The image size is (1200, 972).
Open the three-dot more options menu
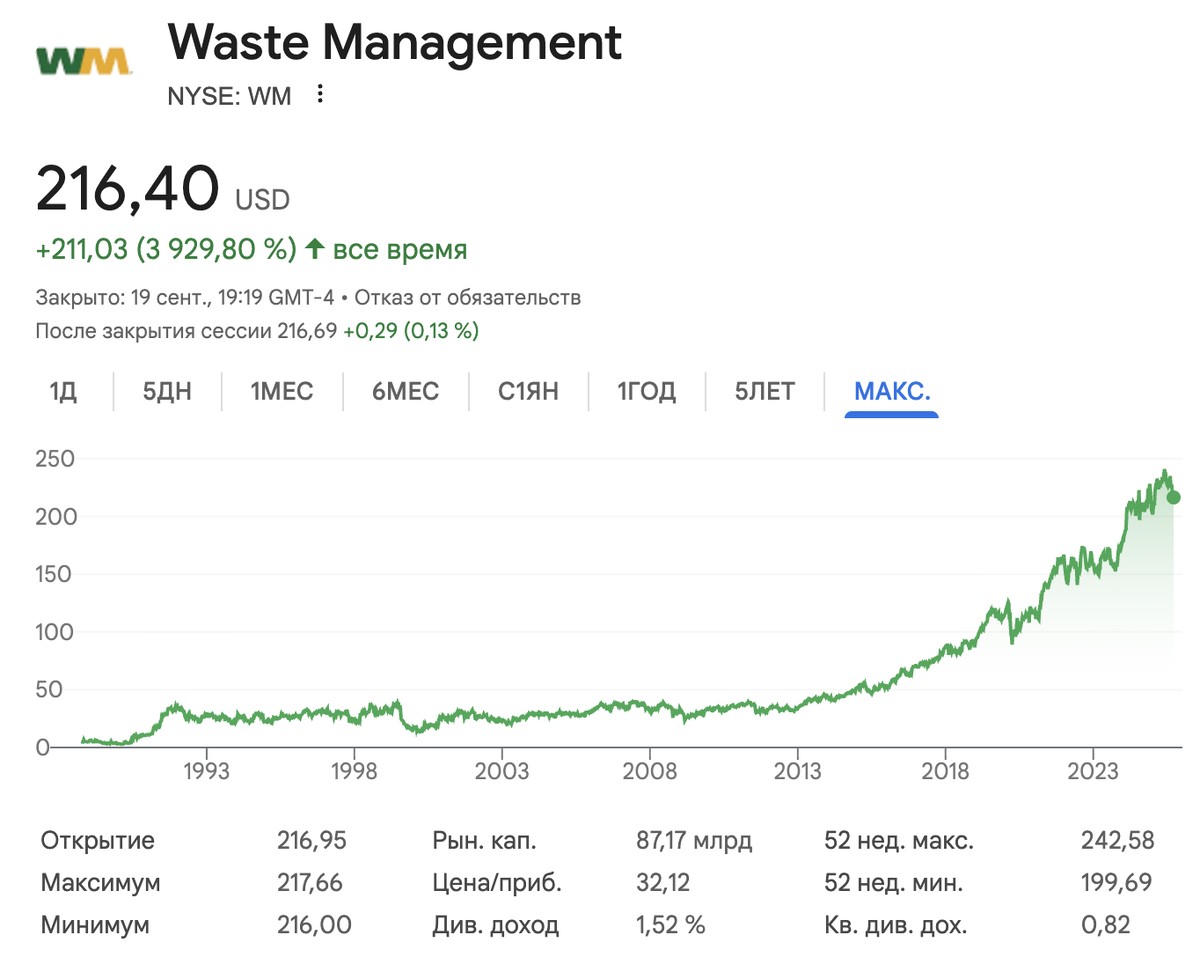tap(320, 94)
